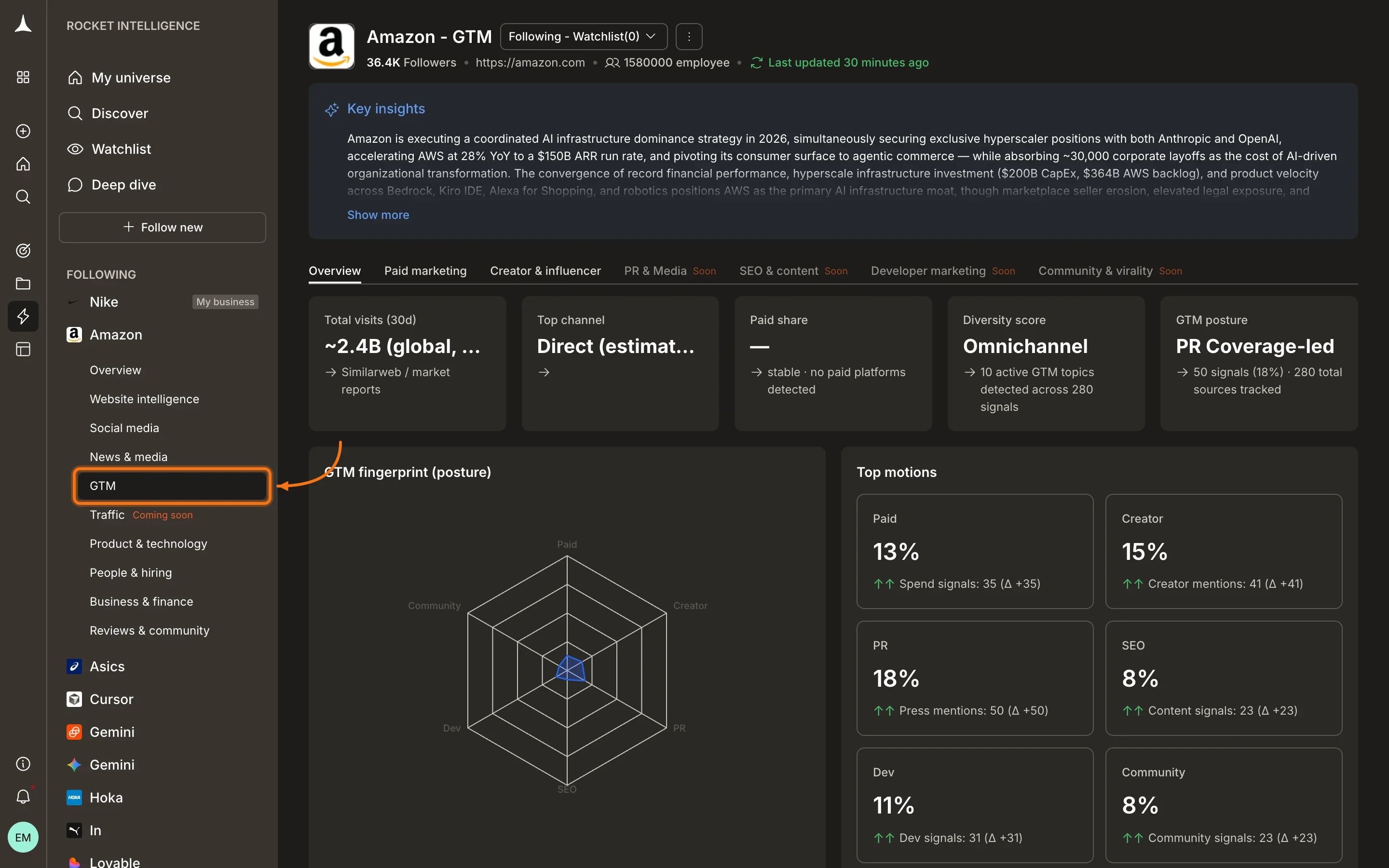Select the SEO & content tab

(793, 271)
